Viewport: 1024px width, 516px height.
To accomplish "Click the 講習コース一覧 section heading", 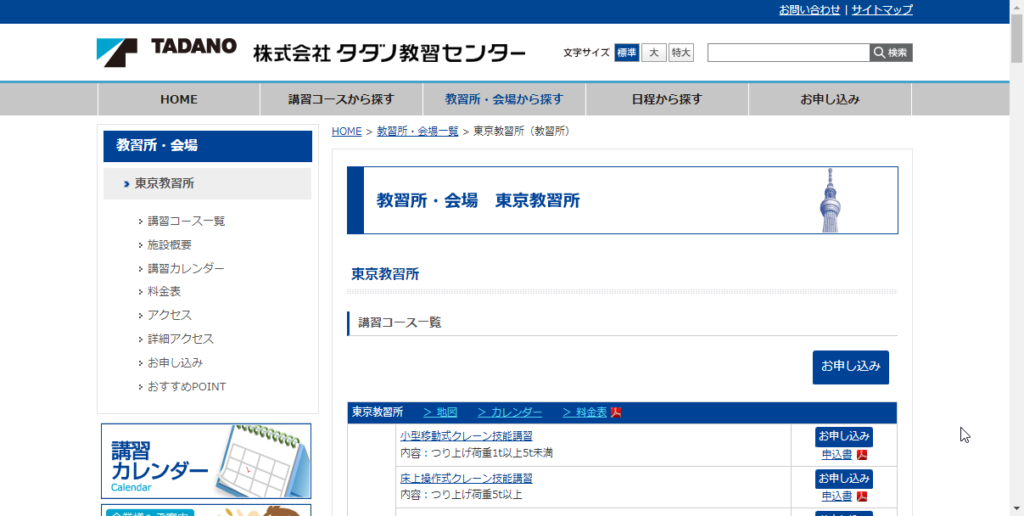I will [x=400, y=323].
